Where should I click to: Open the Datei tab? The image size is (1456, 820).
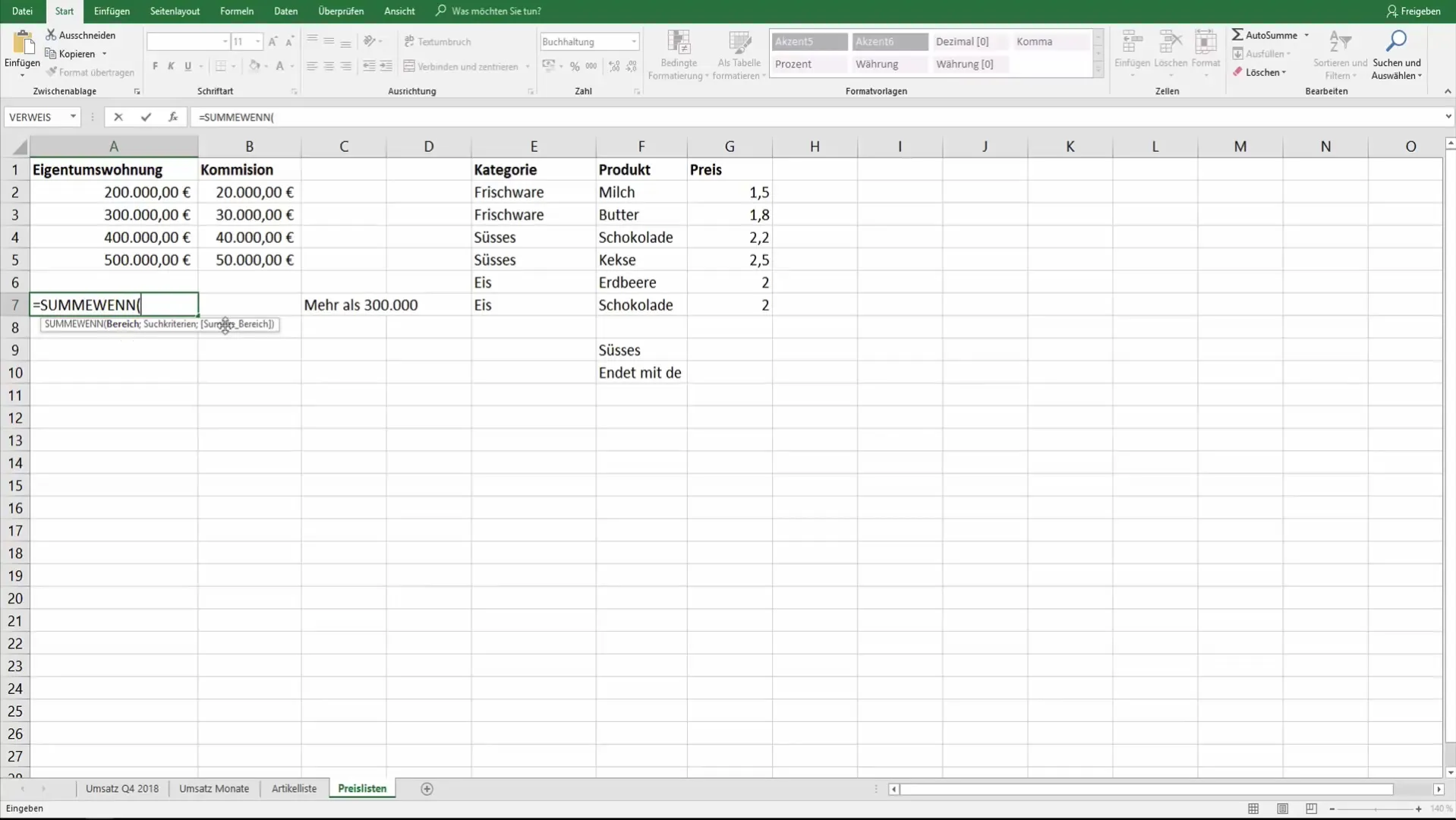(x=23, y=11)
